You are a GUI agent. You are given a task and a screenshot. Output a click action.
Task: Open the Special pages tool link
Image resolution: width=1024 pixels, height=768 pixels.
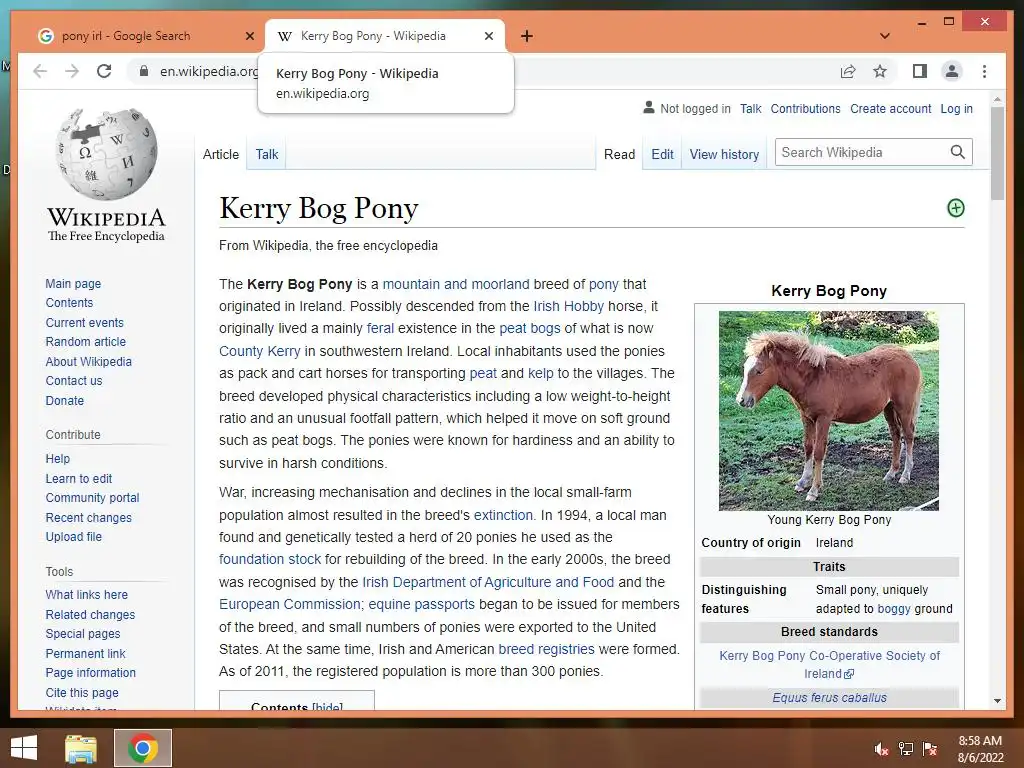(83, 633)
